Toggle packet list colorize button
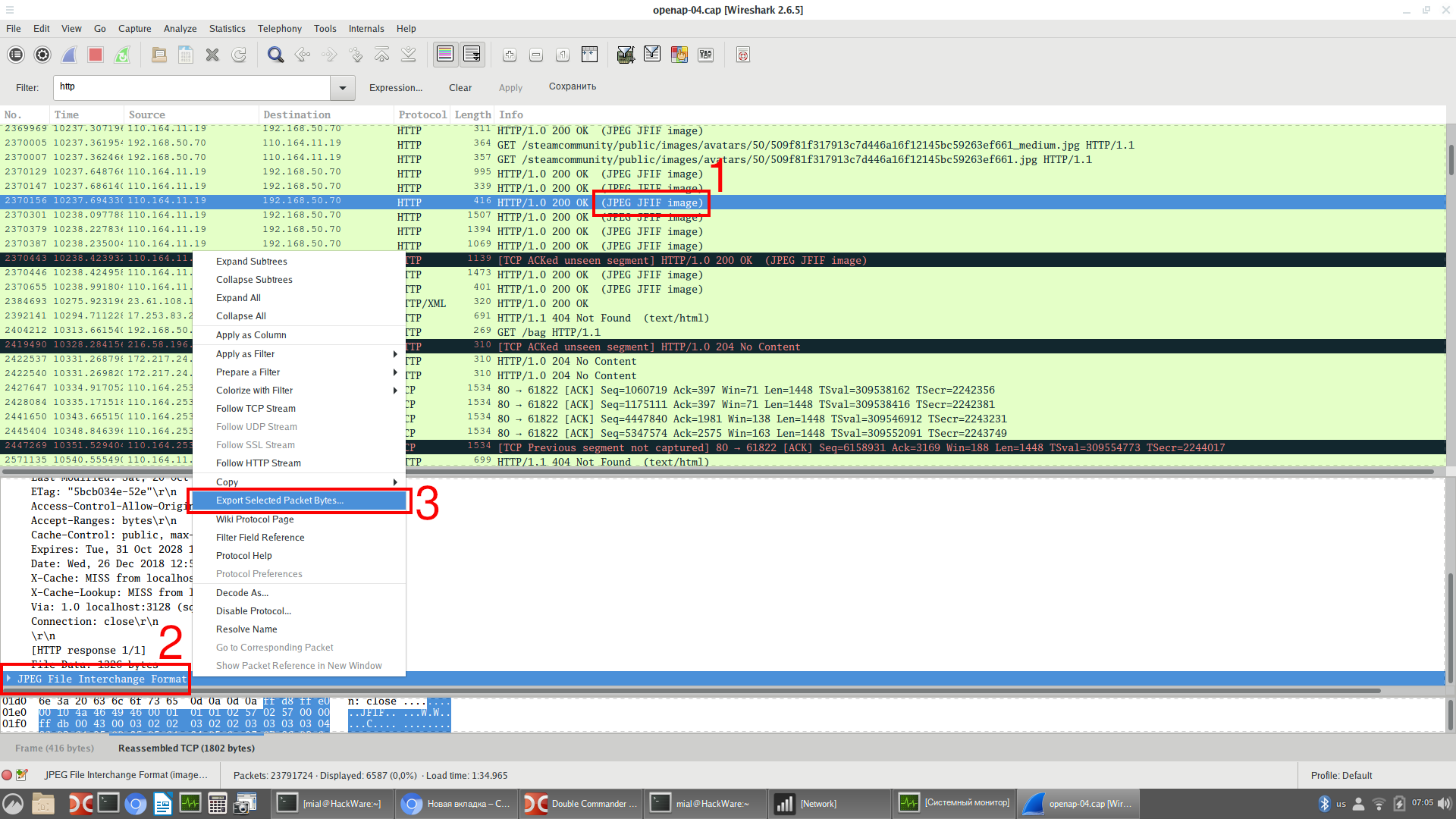Screen dimensions: 1456x819 (445, 55)
